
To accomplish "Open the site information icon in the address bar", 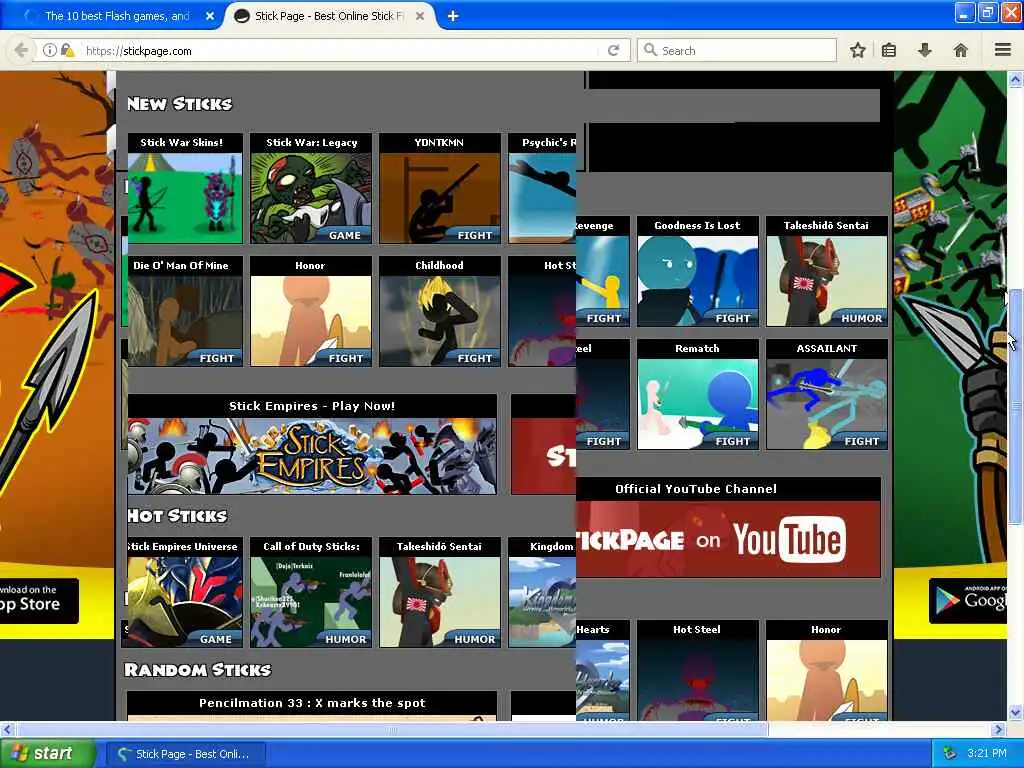I will coord(50,50).
